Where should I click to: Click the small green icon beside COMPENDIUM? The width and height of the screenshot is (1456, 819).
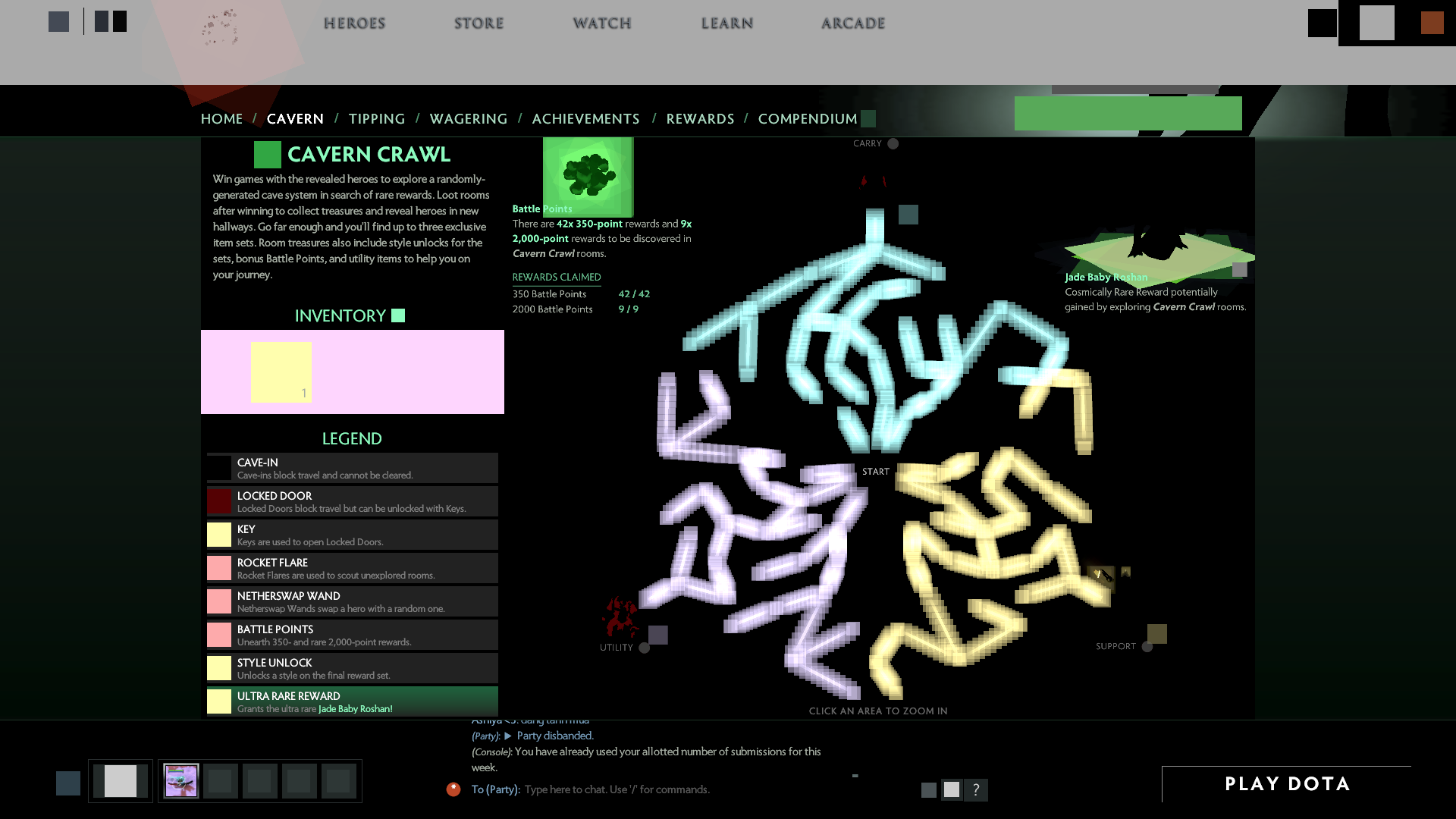point(868,118)
